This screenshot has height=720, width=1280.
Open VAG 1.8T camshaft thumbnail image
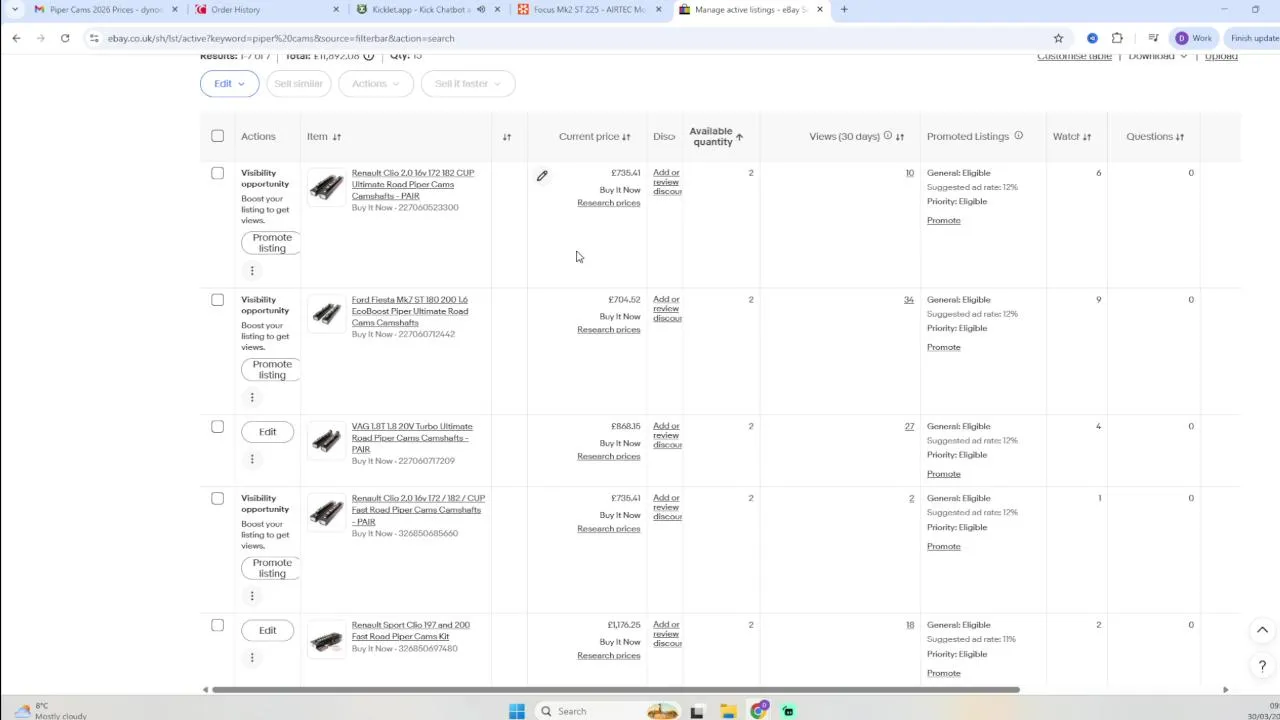[326, 441]
